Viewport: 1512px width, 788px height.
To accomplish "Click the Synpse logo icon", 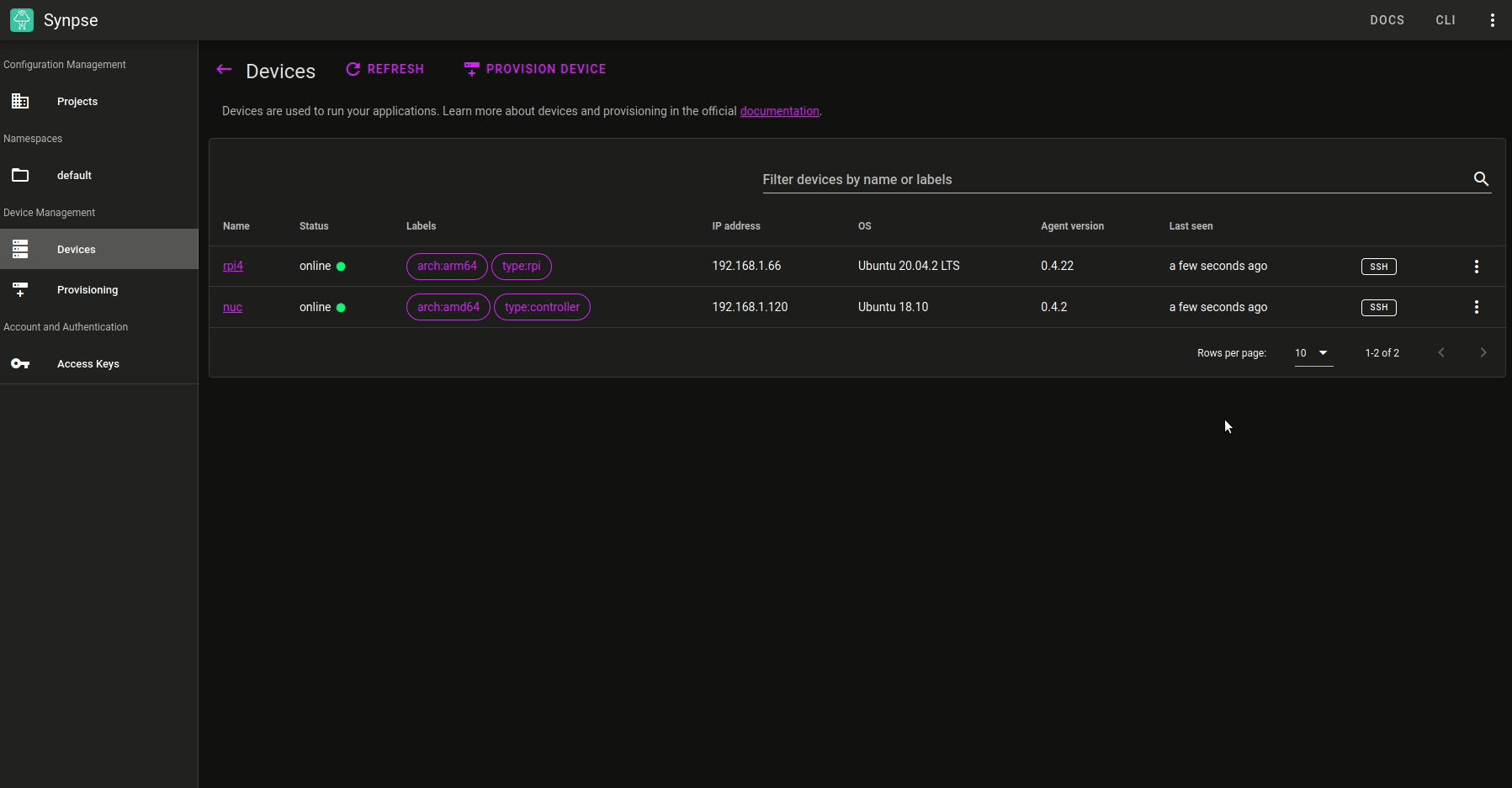I will pyautogui.click(x=22, y=20).
